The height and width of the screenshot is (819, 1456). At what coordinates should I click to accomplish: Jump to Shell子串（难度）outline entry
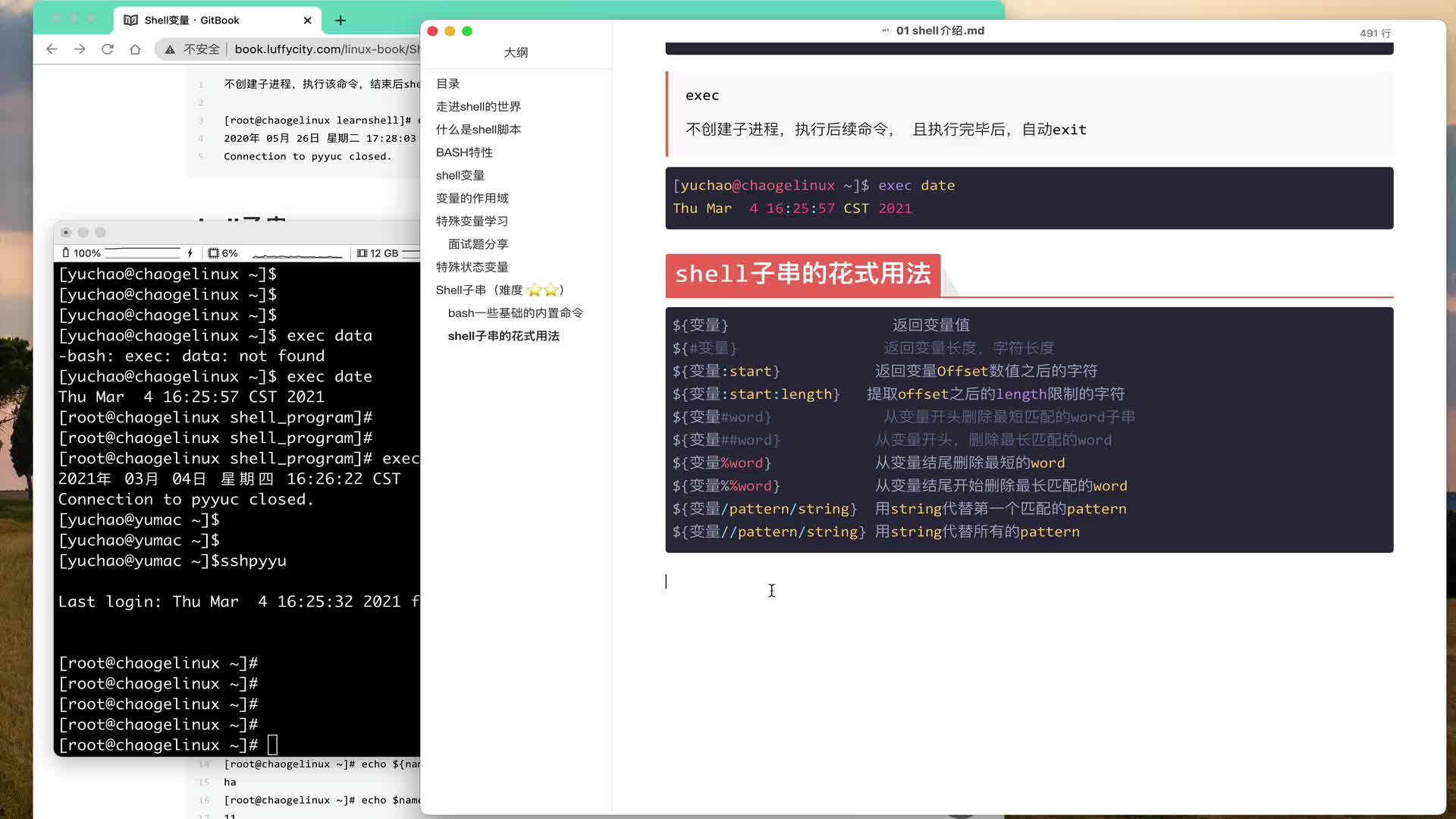coord(500,290)
